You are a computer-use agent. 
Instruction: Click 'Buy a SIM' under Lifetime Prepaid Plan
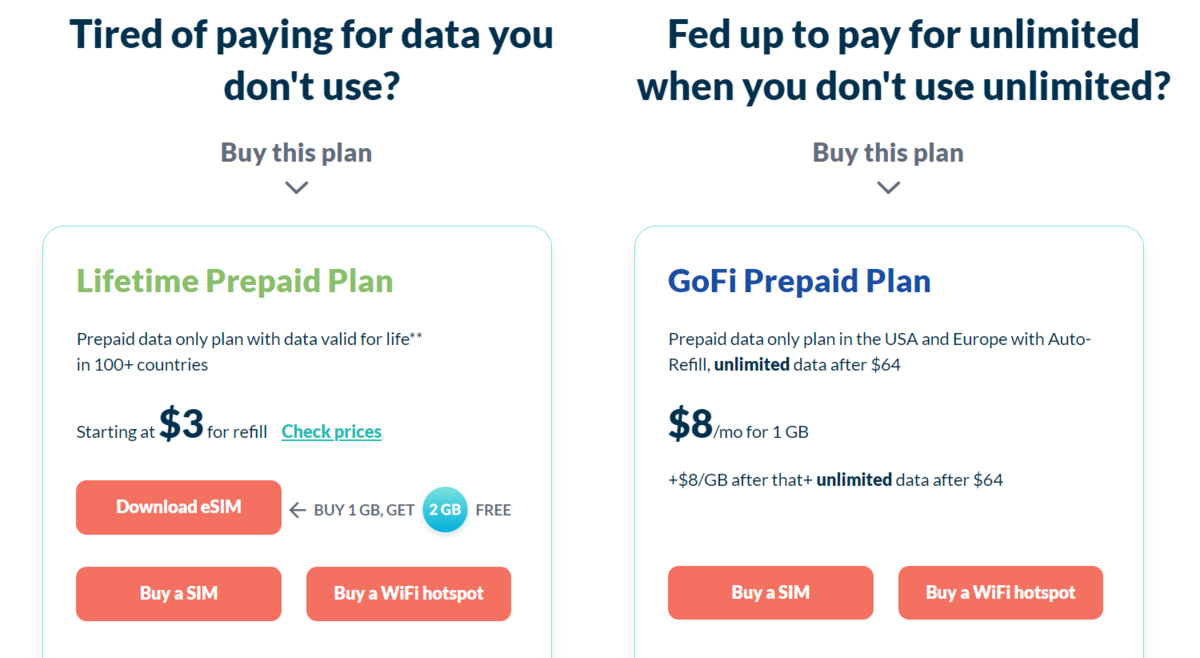click(x=178, y=593)
